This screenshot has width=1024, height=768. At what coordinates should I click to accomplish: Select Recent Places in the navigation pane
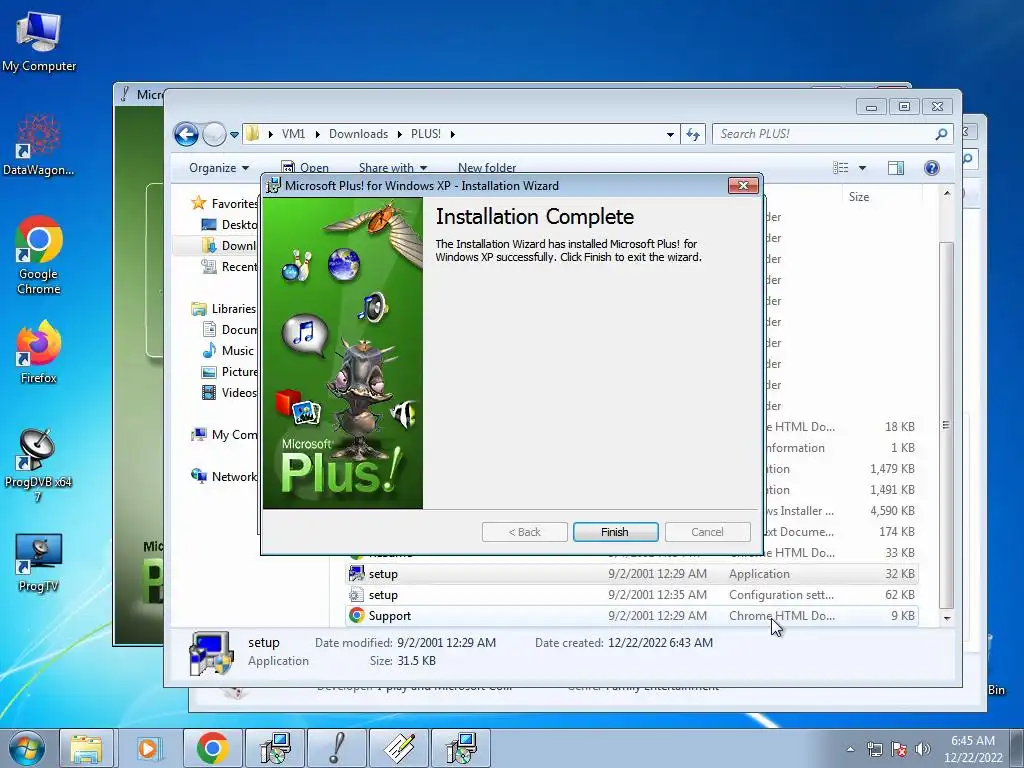point(231,266)
